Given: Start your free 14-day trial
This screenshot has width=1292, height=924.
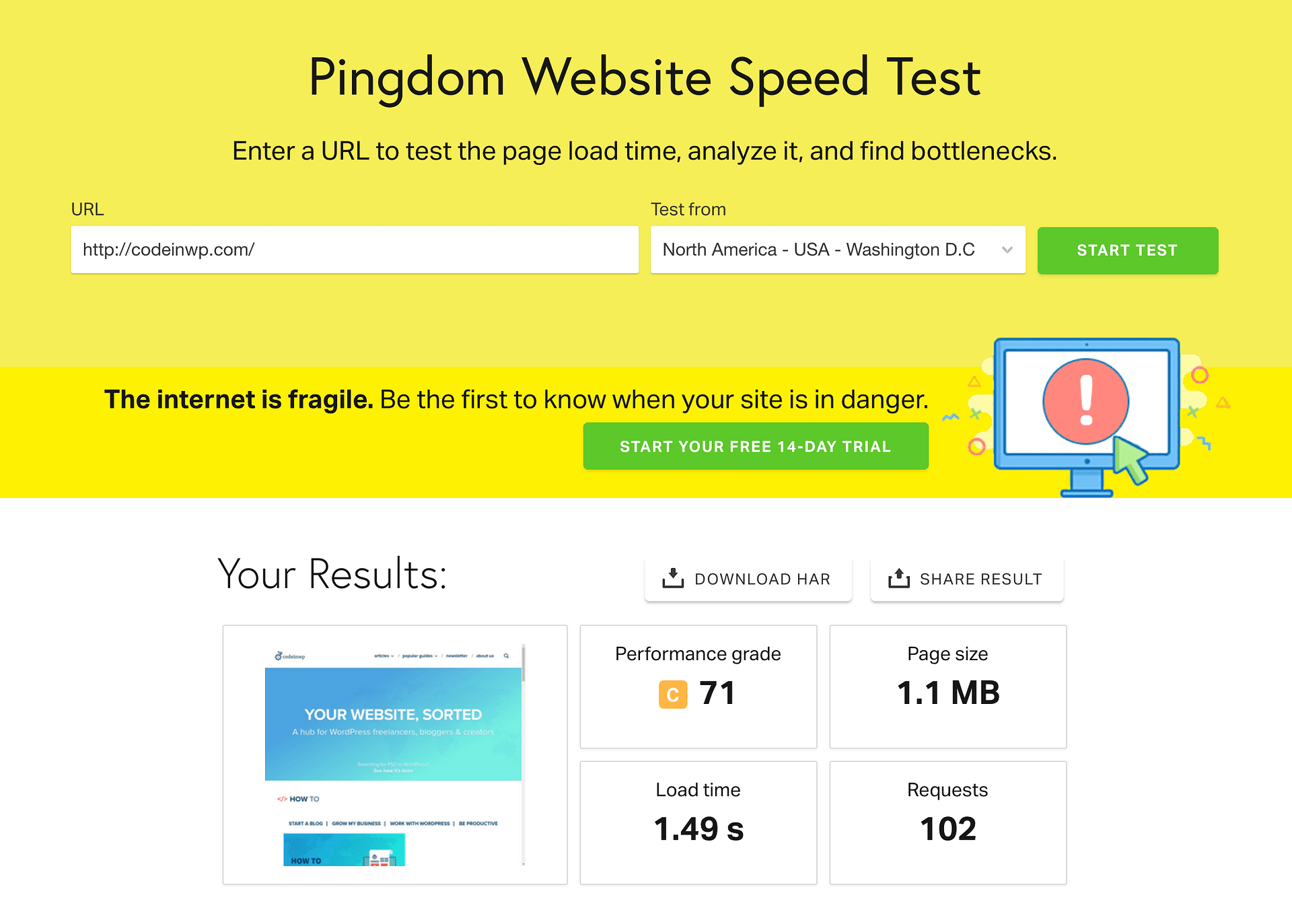Looking at the screenshot, I should tap(756, 446).
